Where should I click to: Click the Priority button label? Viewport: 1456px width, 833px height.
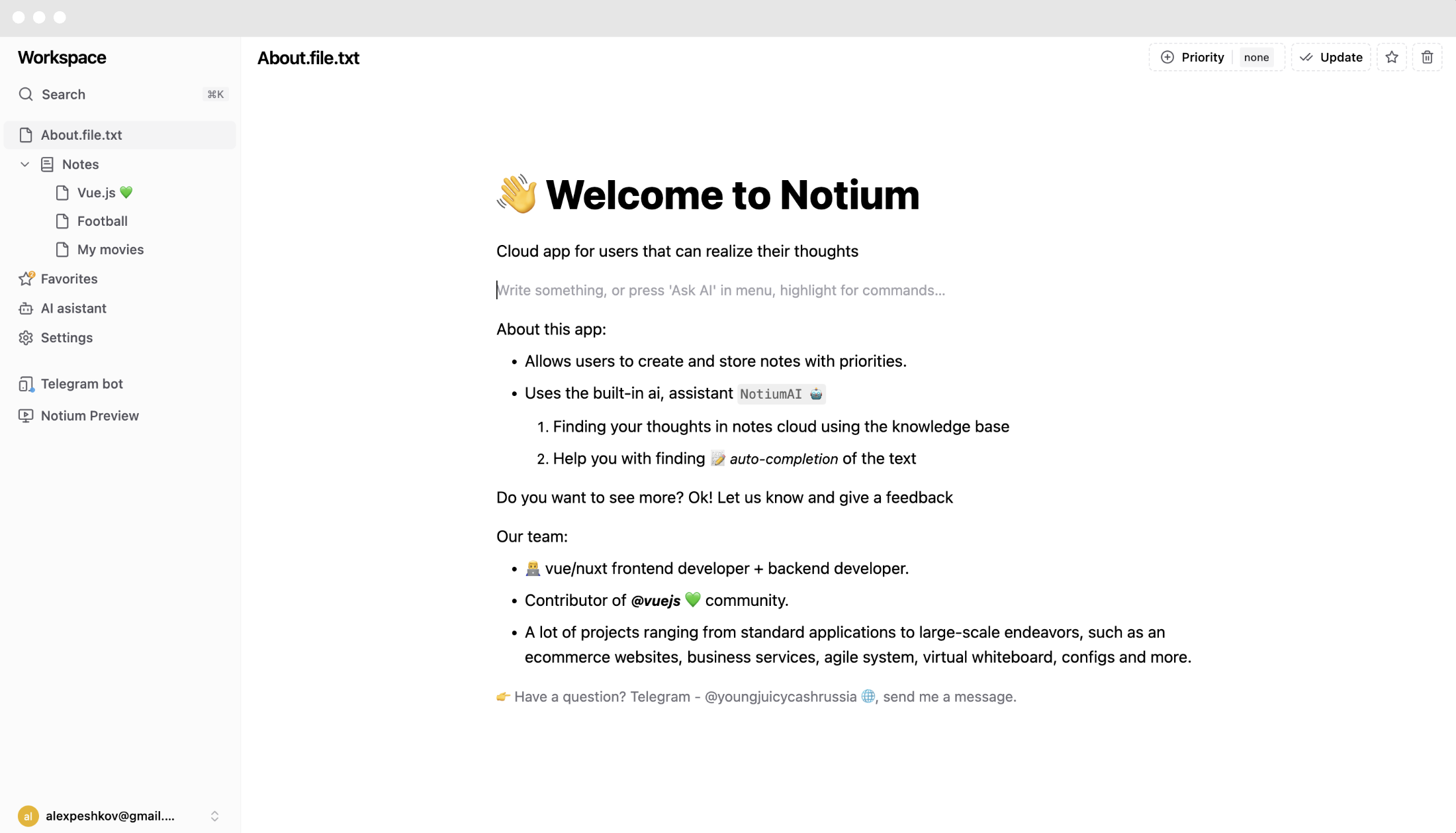(1203, 58)
